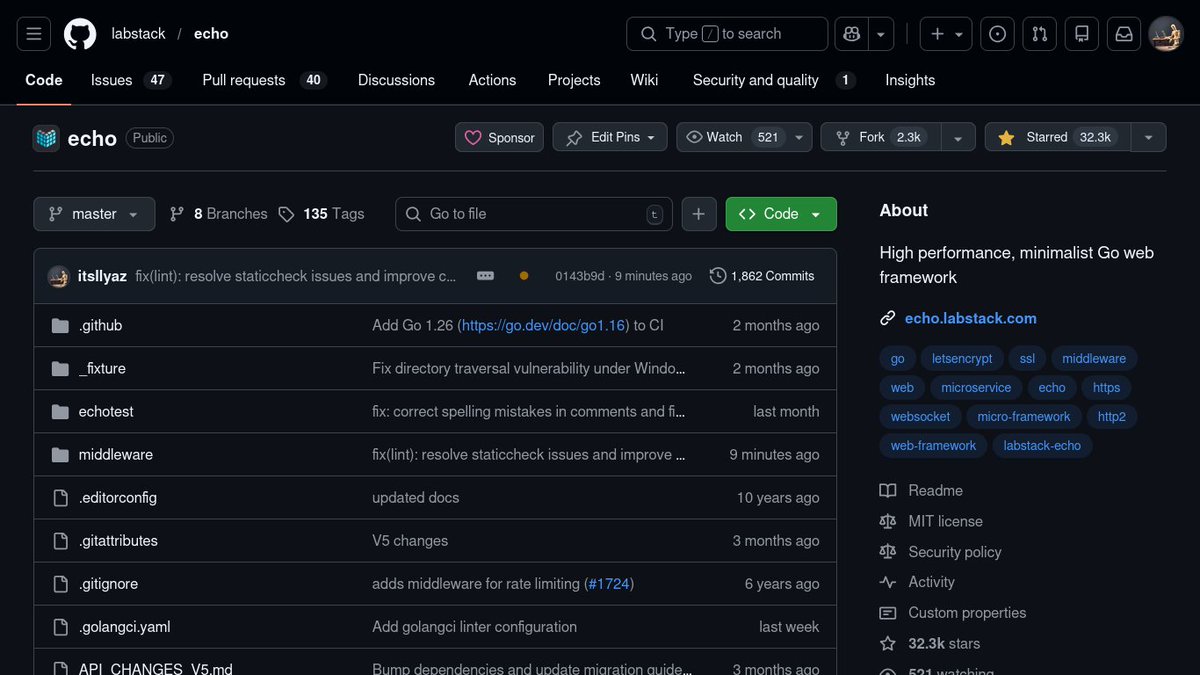Screen dimensions: 1200x675
Task: Open the Issues inbox icon in header
Action: tap(997, 34)
